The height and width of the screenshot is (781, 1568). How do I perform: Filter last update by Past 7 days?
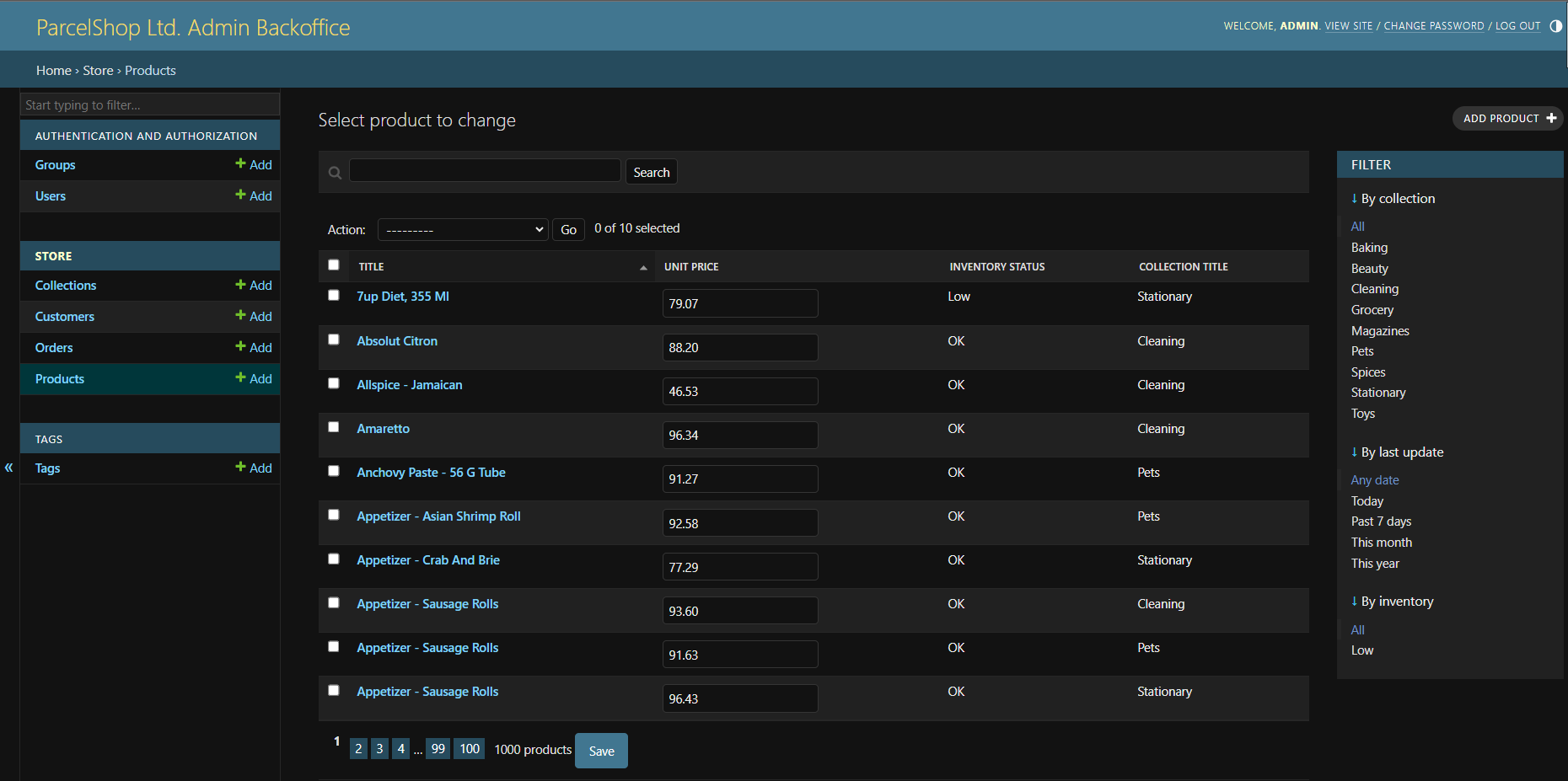click(x=1381, y=522)
